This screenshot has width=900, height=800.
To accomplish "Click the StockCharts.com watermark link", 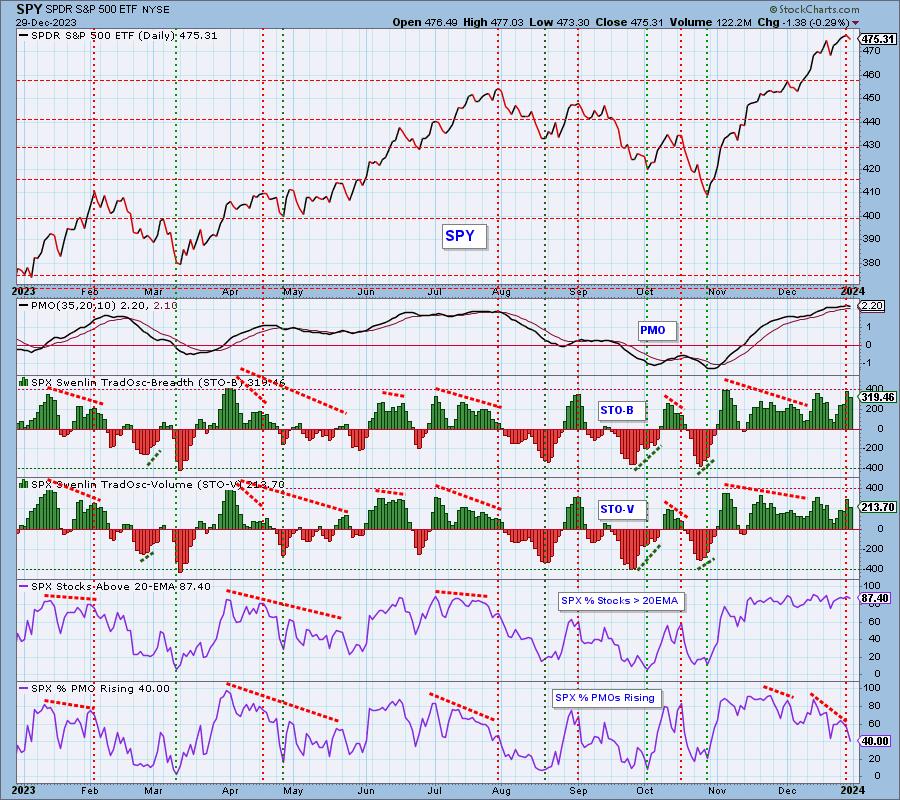I will (x=815, y=10).
